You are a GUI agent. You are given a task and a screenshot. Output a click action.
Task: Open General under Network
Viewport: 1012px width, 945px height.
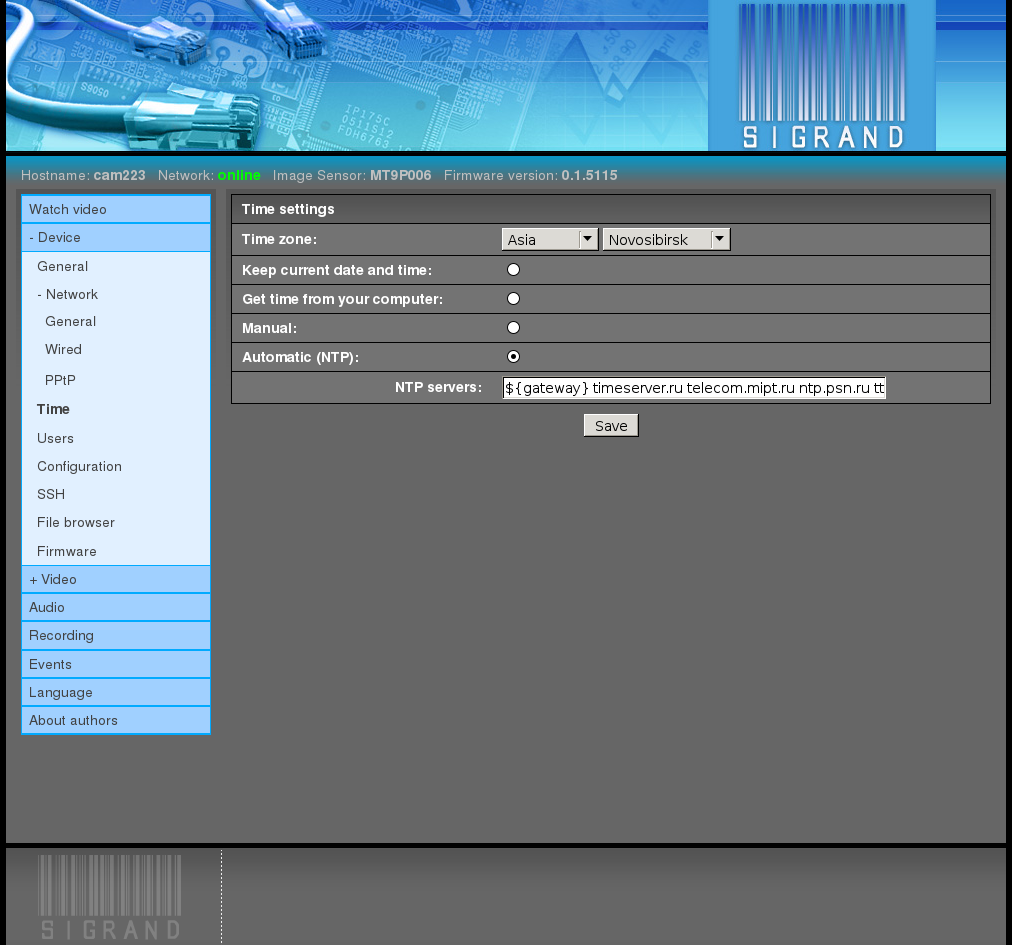pos(70,321)
